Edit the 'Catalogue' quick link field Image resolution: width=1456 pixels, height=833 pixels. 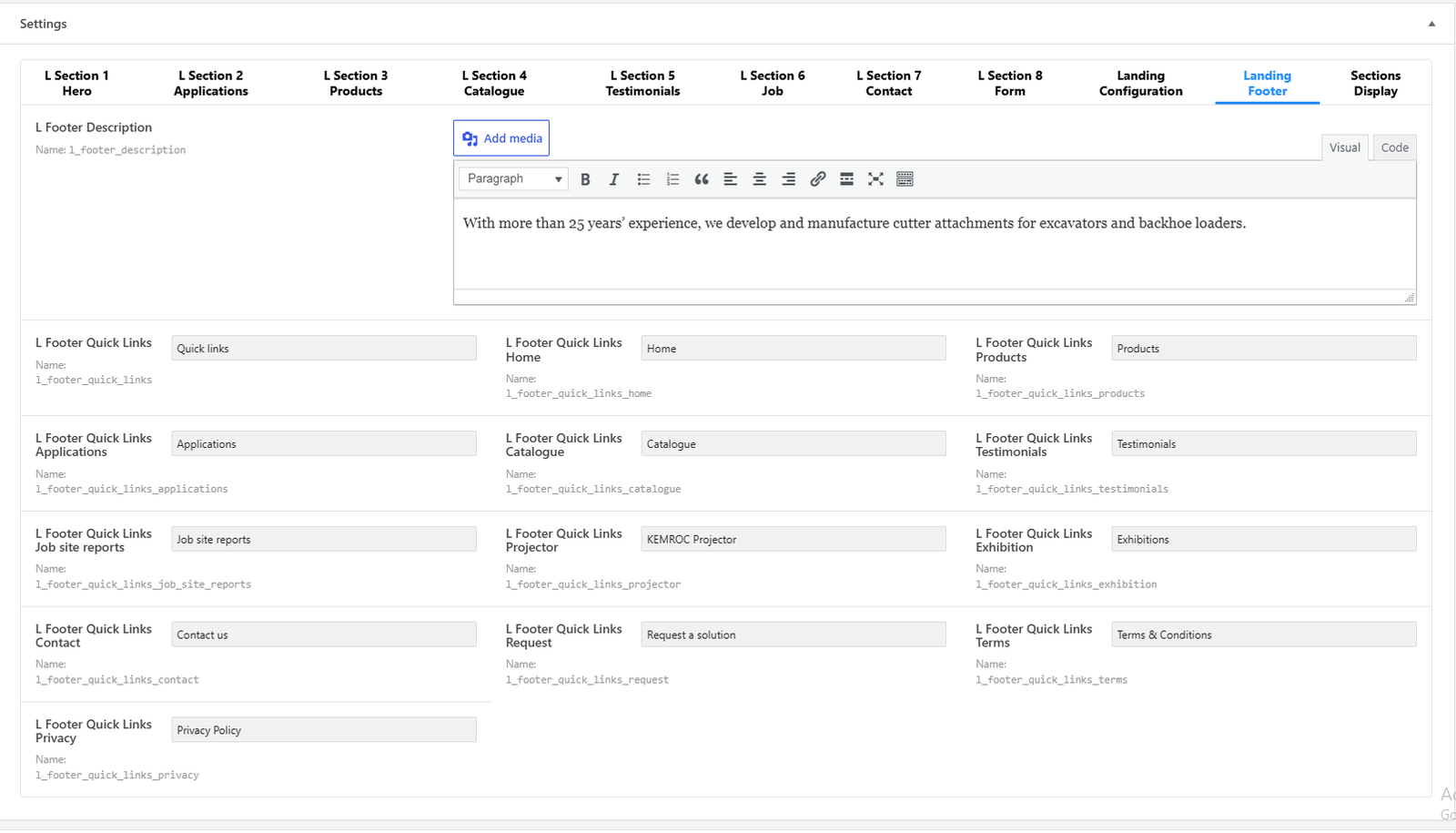[794, 444]
